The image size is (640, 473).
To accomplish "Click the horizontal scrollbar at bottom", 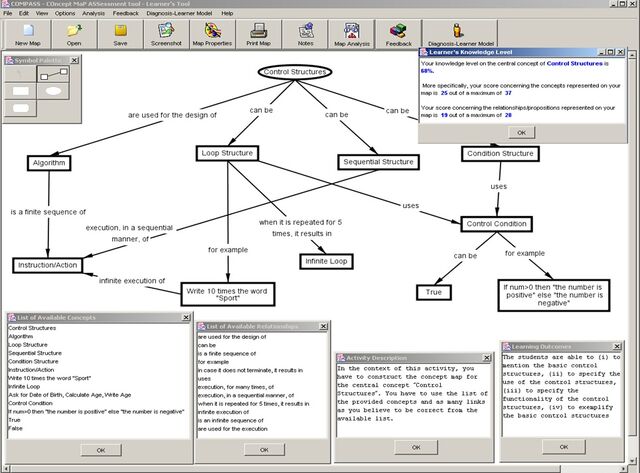I will tap(286, 469).
